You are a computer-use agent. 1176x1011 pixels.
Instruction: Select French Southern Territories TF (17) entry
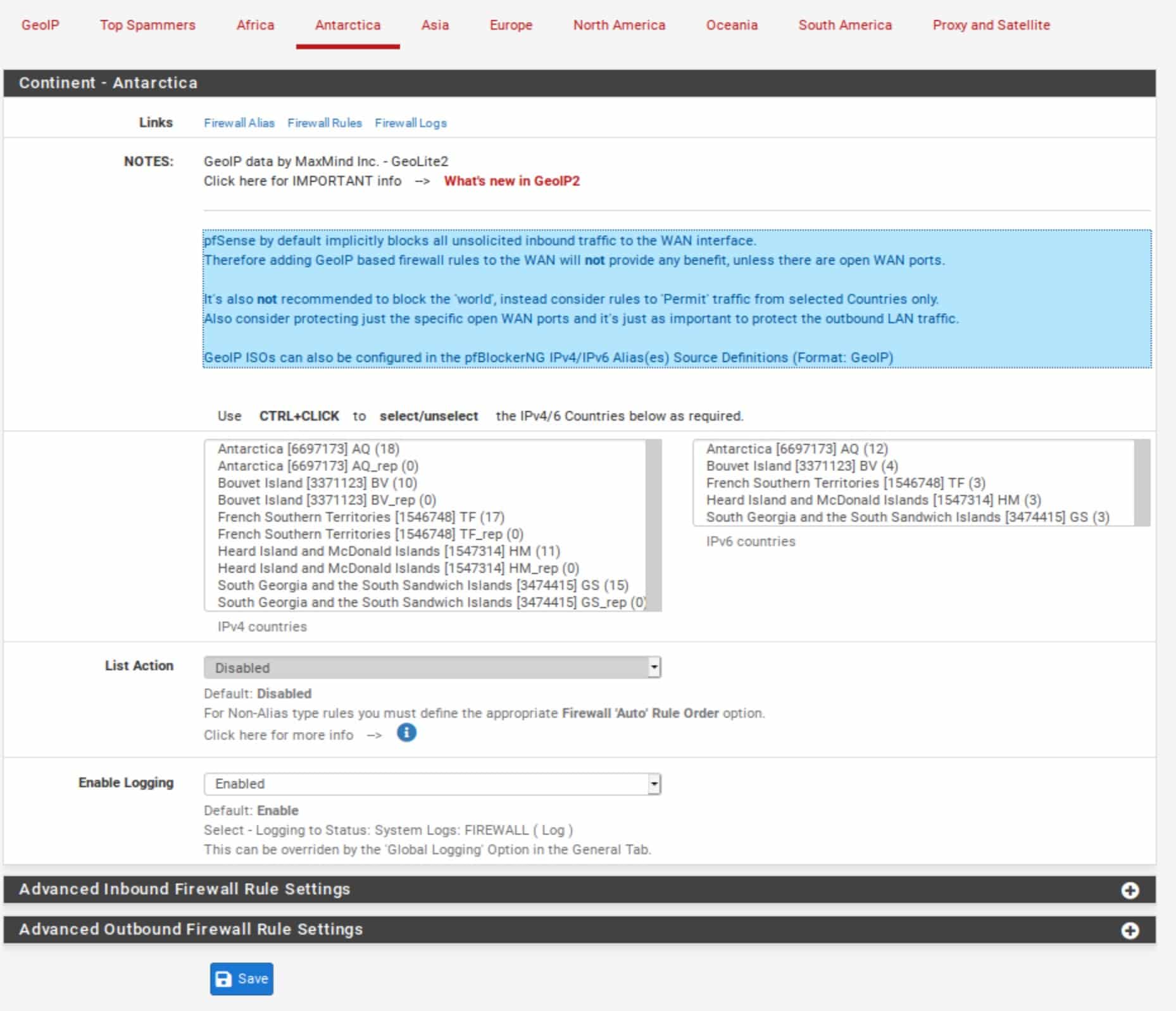point(425,517)
